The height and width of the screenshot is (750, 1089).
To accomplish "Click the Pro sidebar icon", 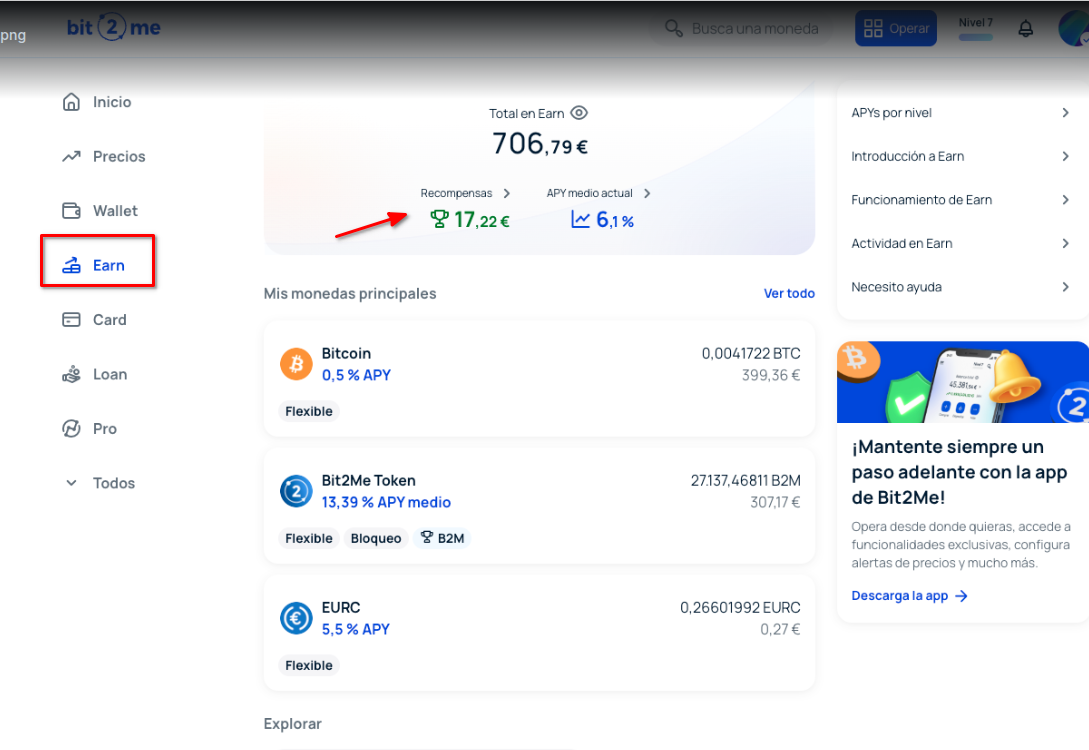I will coord(71,428).
